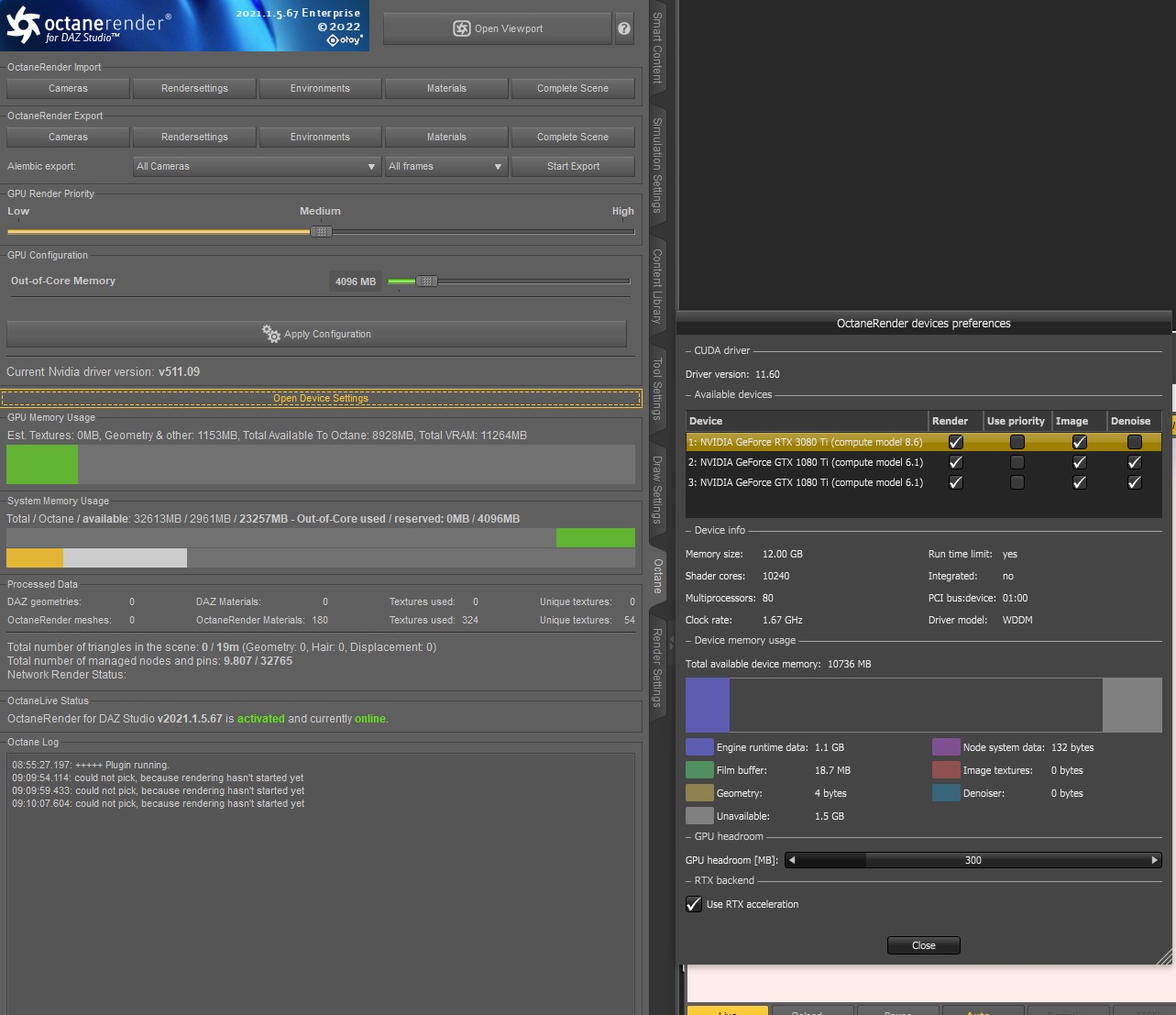Click the Use priority column header
This screenshot has width=1176, height=1015.
click(1016, 421)
